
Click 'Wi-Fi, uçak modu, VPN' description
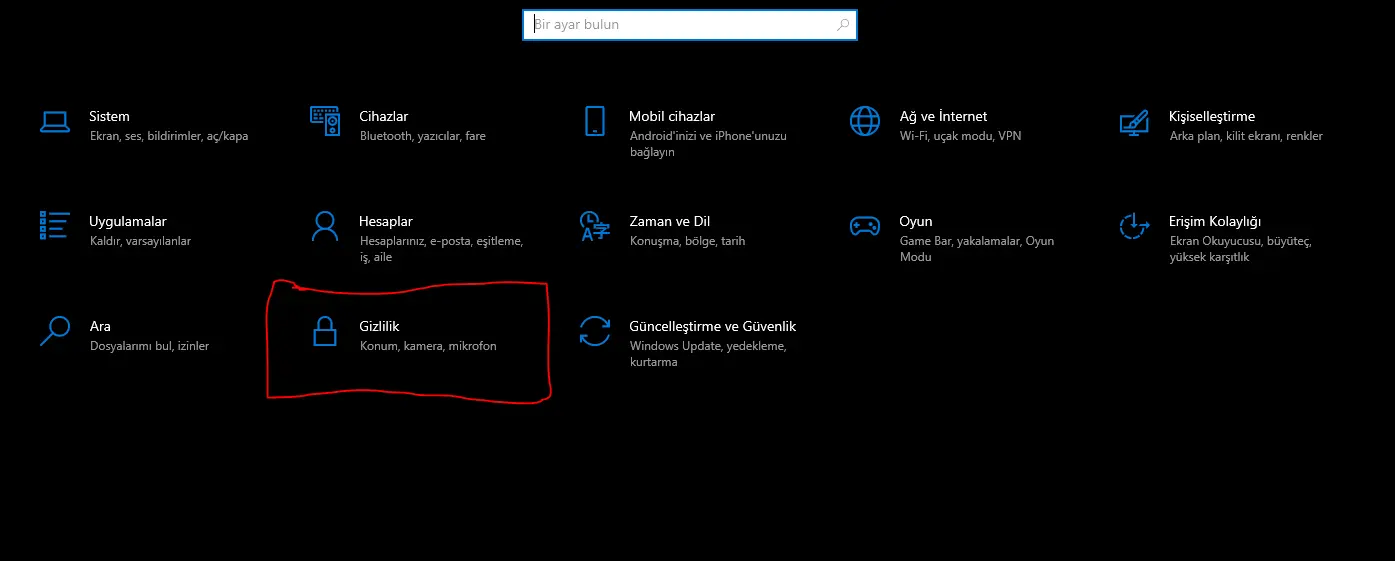click(x=961, y=136)
